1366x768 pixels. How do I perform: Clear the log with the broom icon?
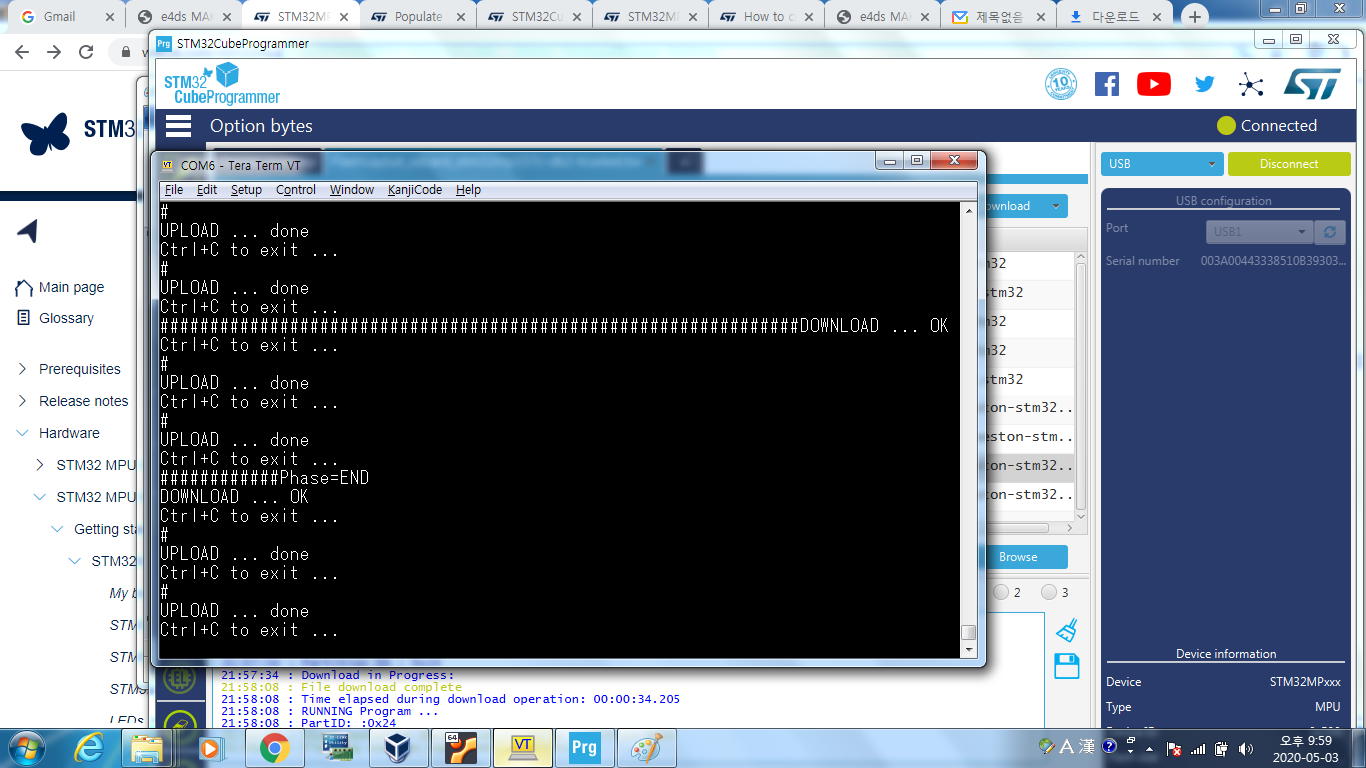tap(1067, 630)
